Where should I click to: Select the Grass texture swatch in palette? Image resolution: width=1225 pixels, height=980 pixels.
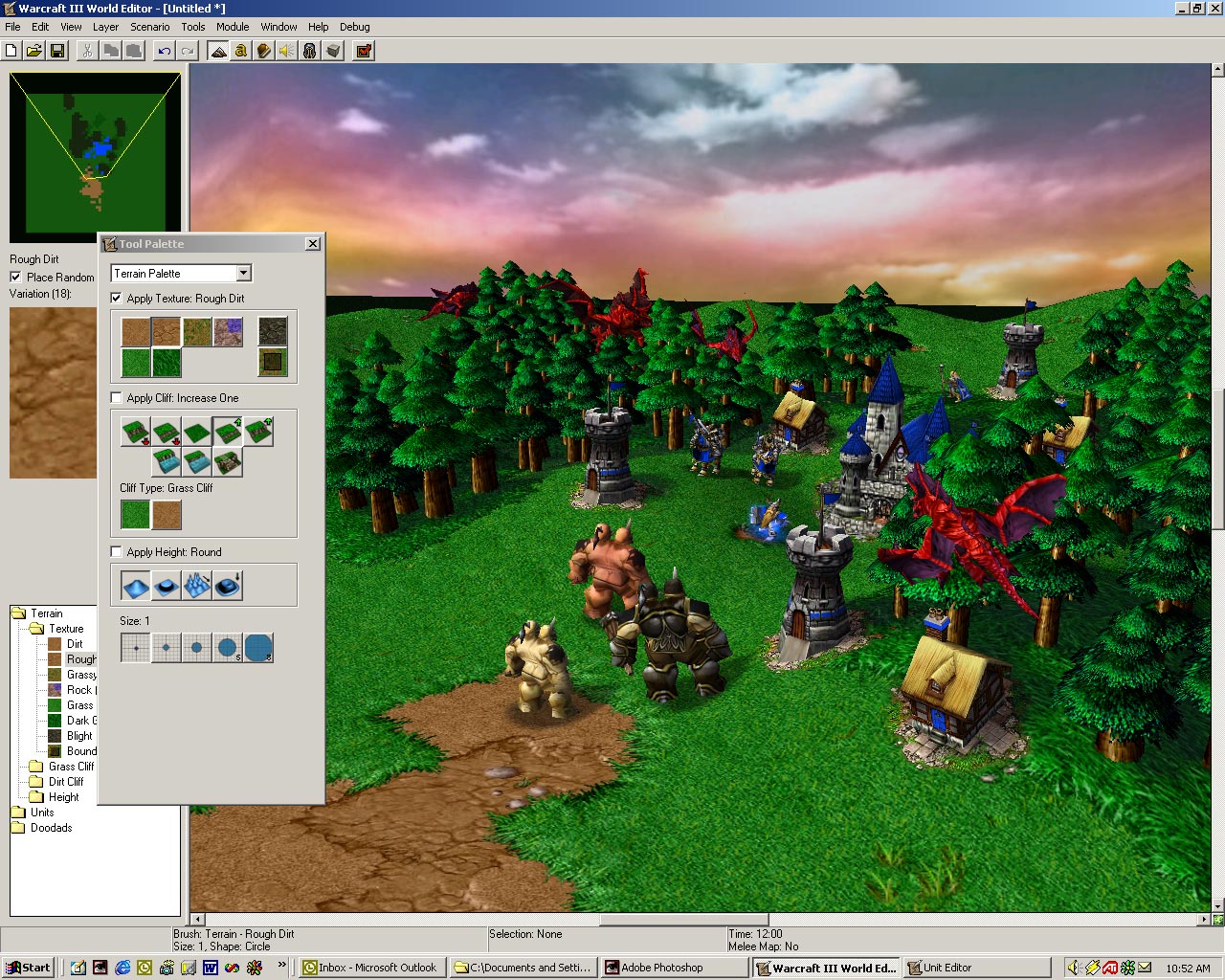[136, 363]
